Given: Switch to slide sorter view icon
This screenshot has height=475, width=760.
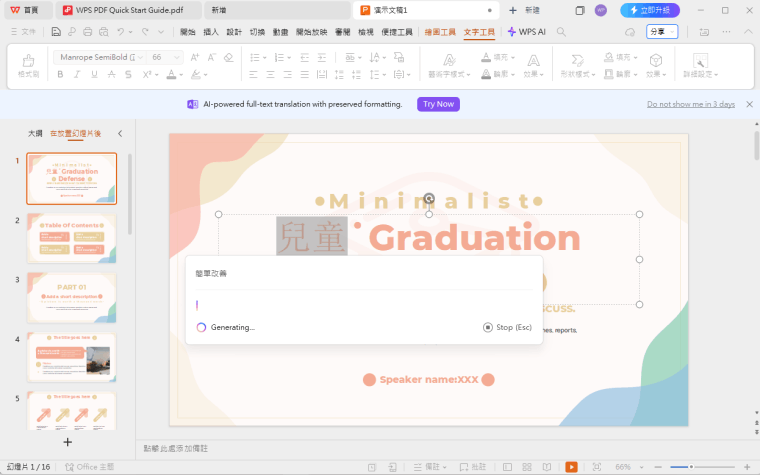Looking at the screenshot, I should [527, 467].
